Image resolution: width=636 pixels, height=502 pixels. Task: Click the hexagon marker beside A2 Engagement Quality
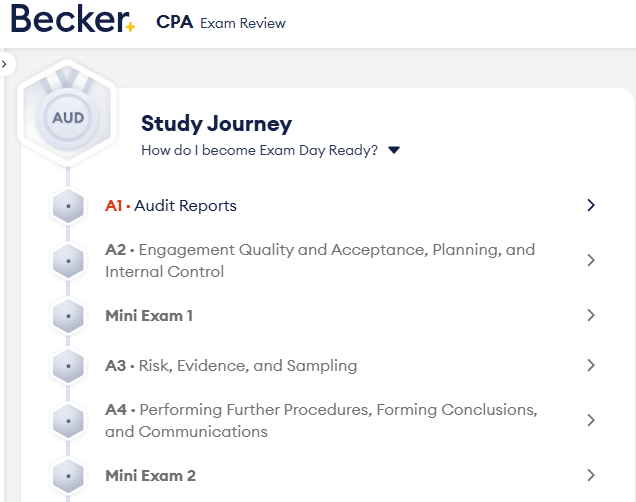(x=68, y=260)
